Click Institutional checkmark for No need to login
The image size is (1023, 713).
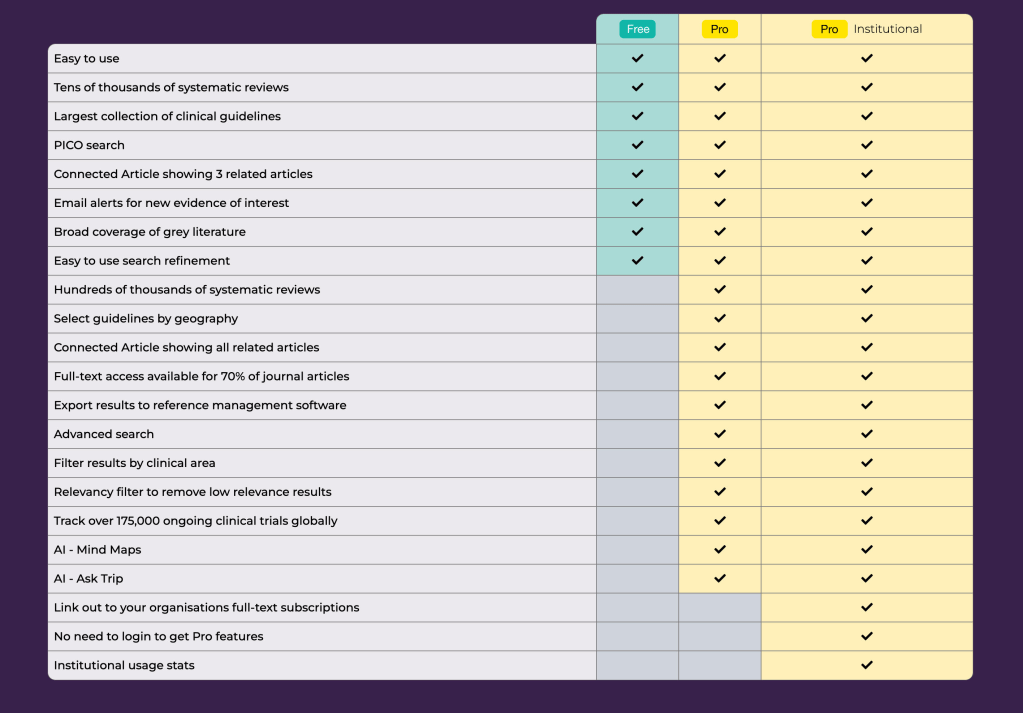pos(867,636)
